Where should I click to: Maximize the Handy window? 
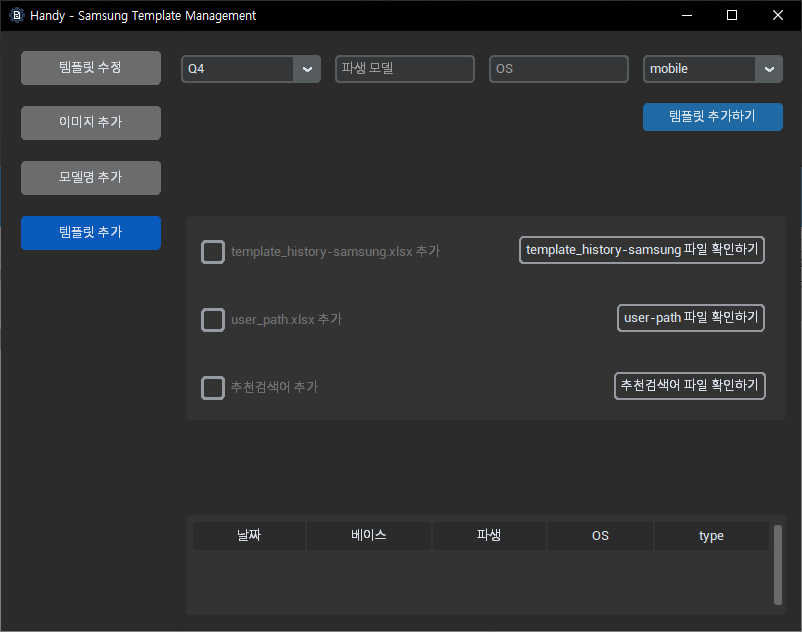pyautogui.click(x=732, y=15)
